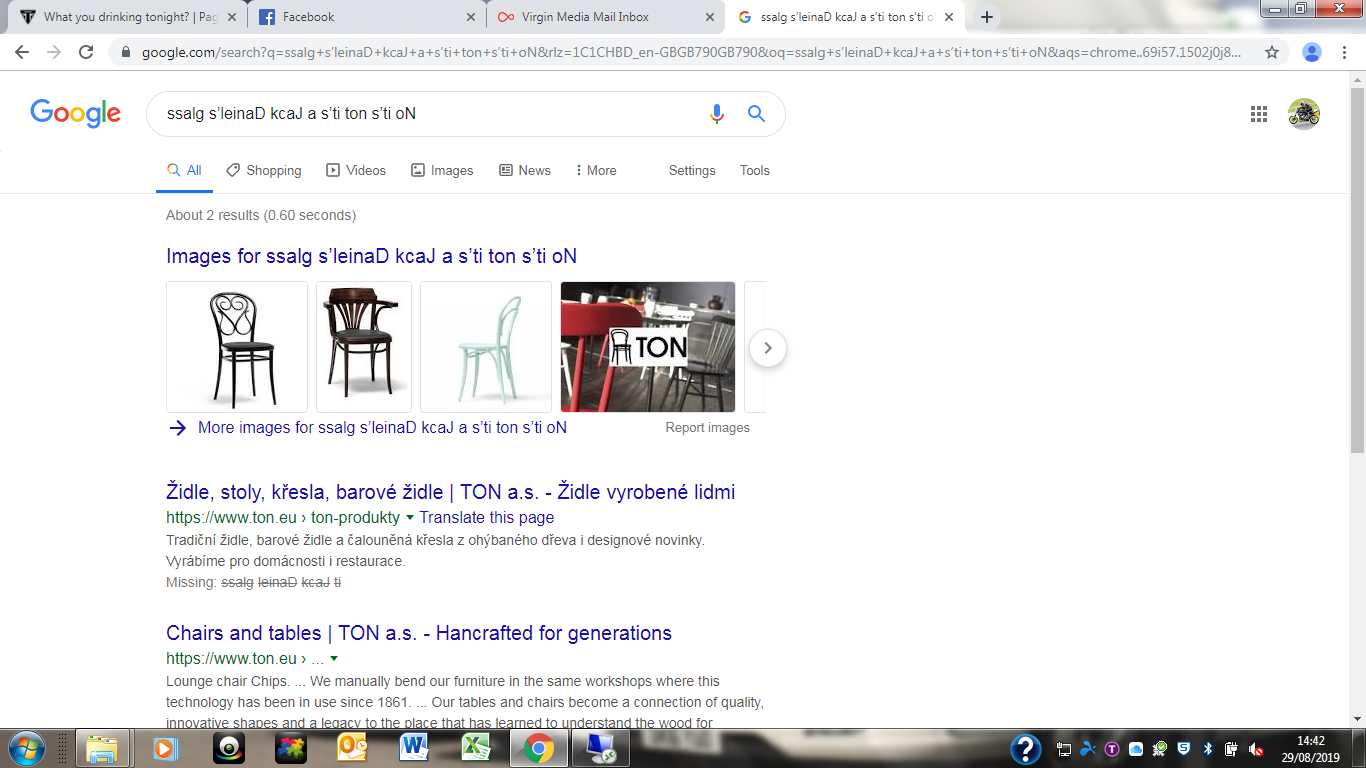Image resolution: width=1366 pixels, height=768 pixels.
Task: Click the Report images link
Action: pos(707,427)
